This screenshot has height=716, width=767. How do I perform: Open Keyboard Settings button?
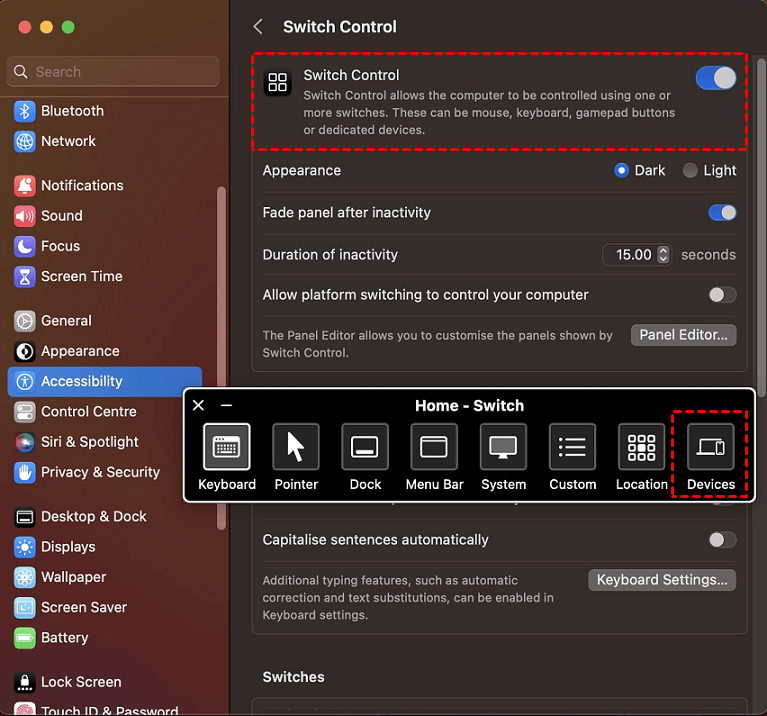click(661, 580)
